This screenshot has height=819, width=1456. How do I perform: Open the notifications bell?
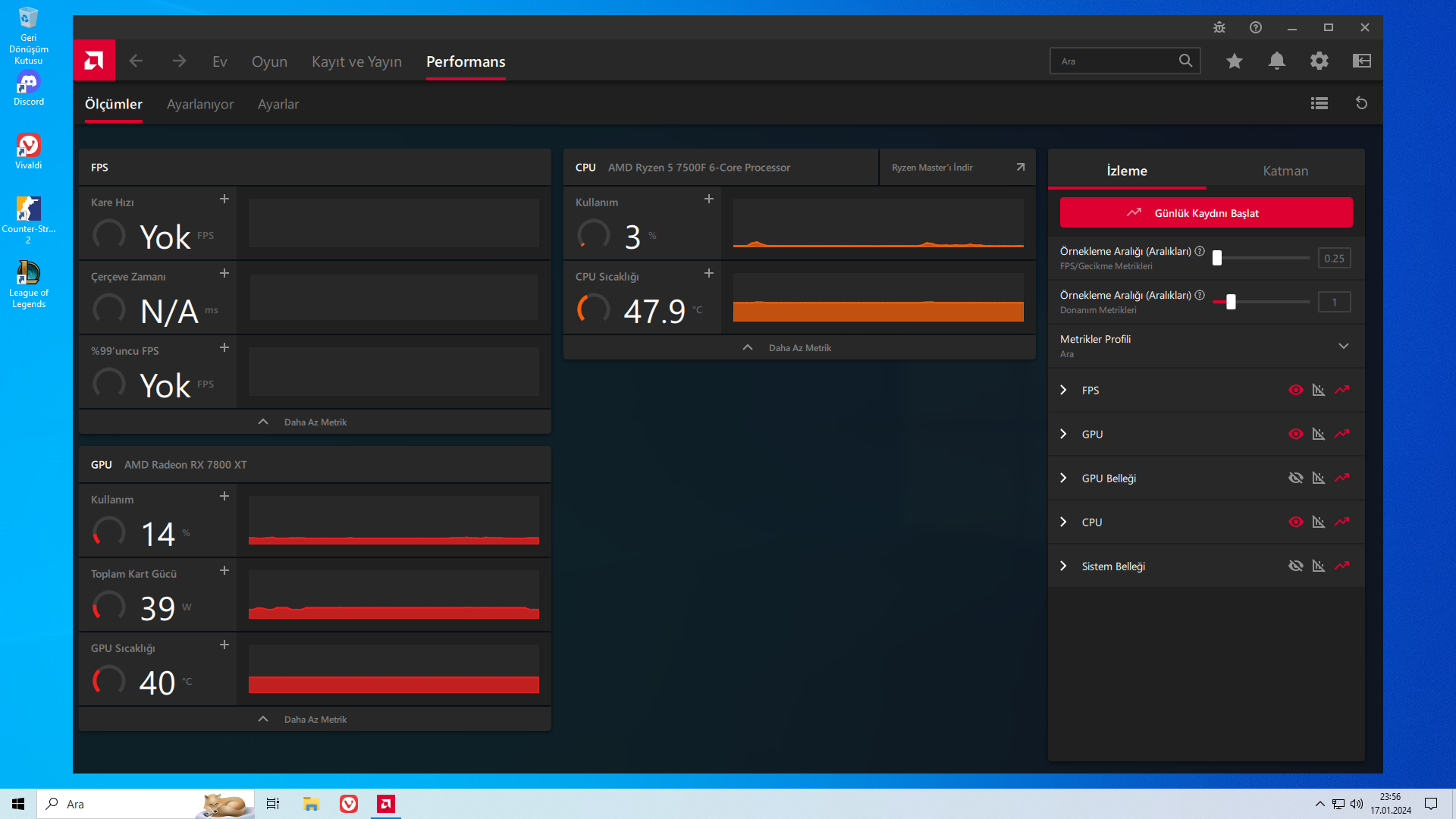(x=1277, y=61)
